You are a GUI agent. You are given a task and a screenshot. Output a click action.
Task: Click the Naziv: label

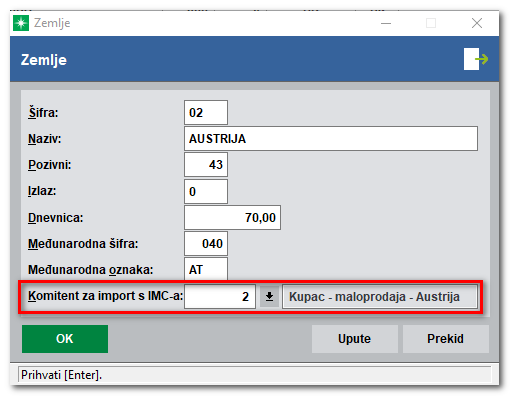coord(45,139)
